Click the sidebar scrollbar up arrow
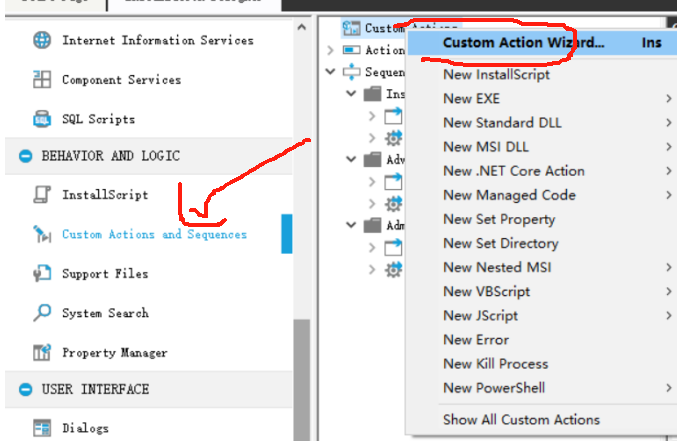Screen dimensions: 677x441 (x=302, y=27)
